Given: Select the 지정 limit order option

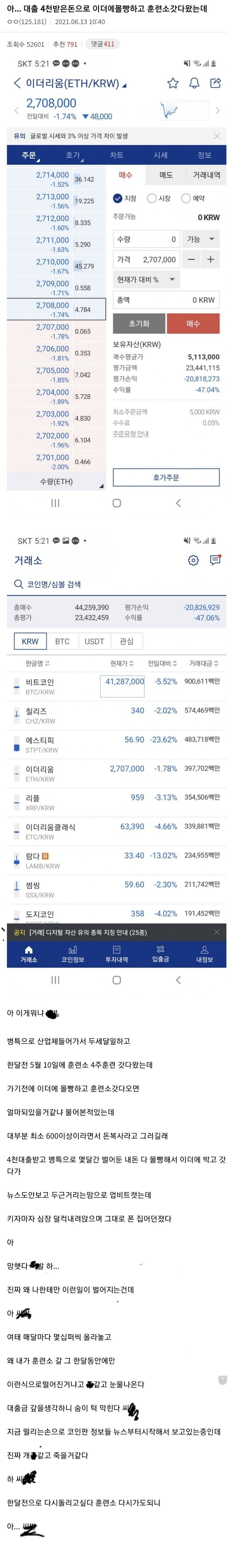Looking at the screenshot, I should click(118, 198).
